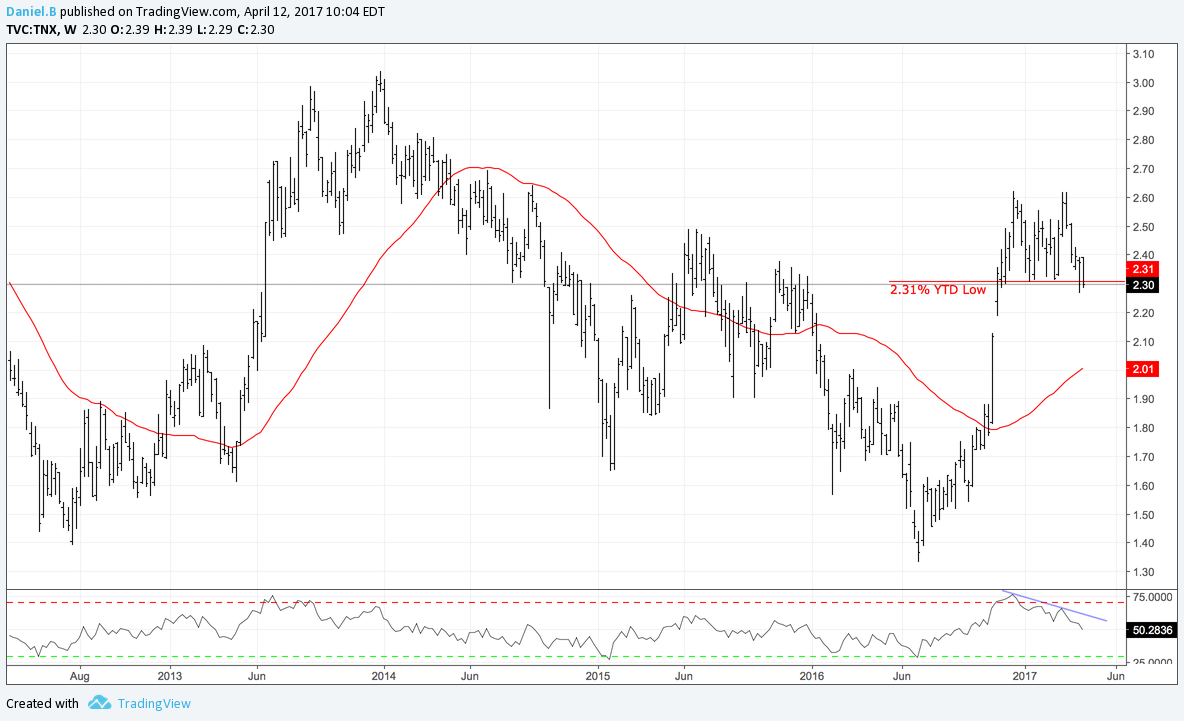Viewport: 1184px width, 721px height.
Task: Click the 2016 label on time axis
Action: pyautogui.click(x=812, y=676)
